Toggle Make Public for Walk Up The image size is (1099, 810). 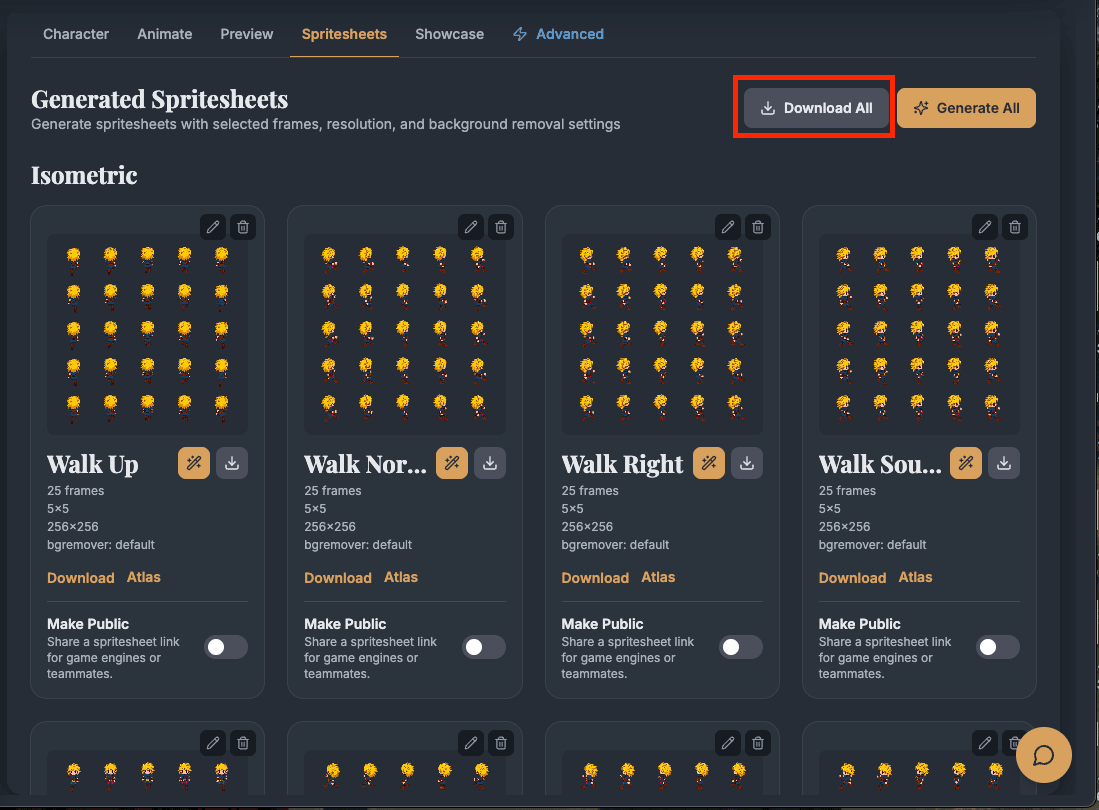[x=226, y=647]
